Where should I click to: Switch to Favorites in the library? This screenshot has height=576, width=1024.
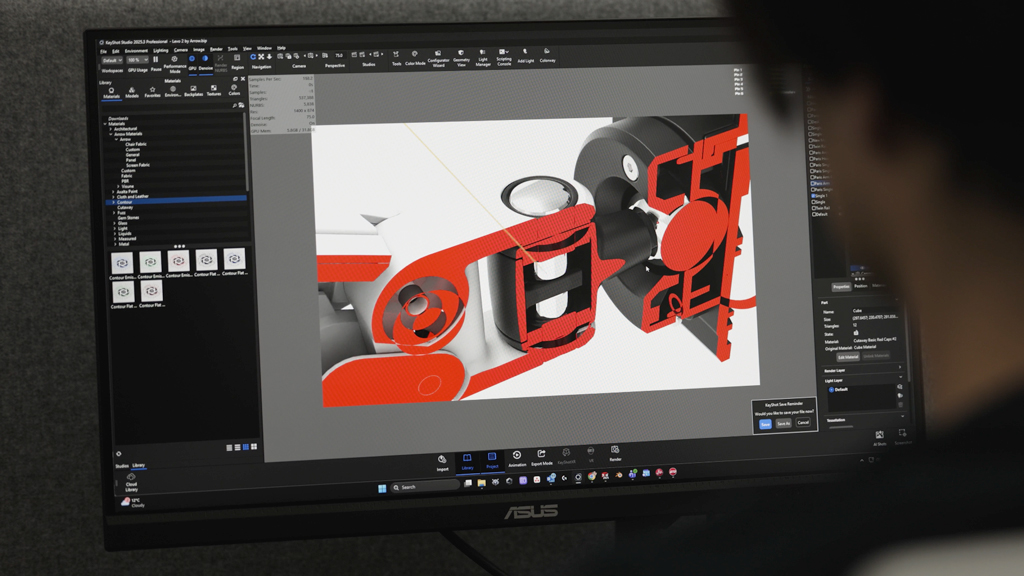point(152,92)
